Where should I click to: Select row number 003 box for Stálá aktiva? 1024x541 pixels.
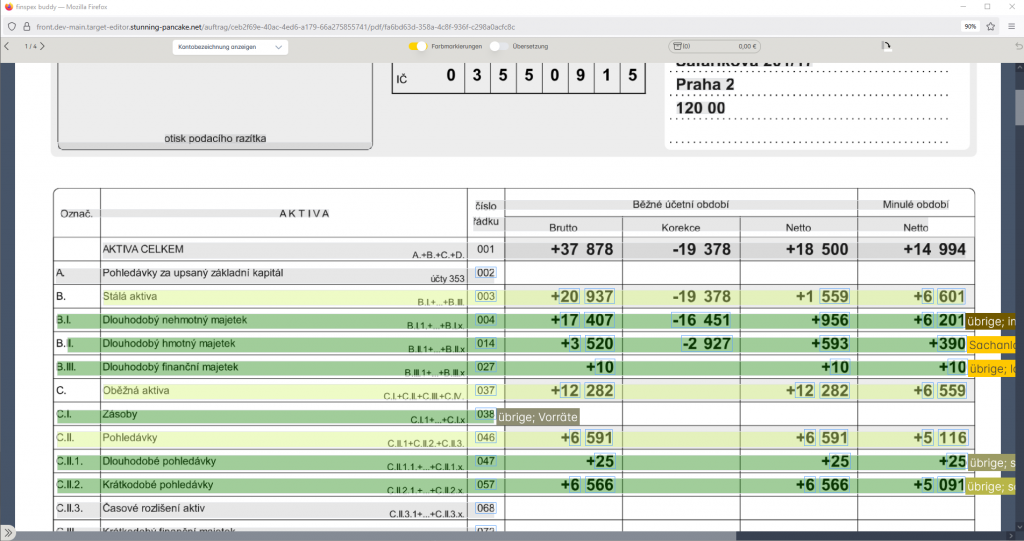coord(486,296)
